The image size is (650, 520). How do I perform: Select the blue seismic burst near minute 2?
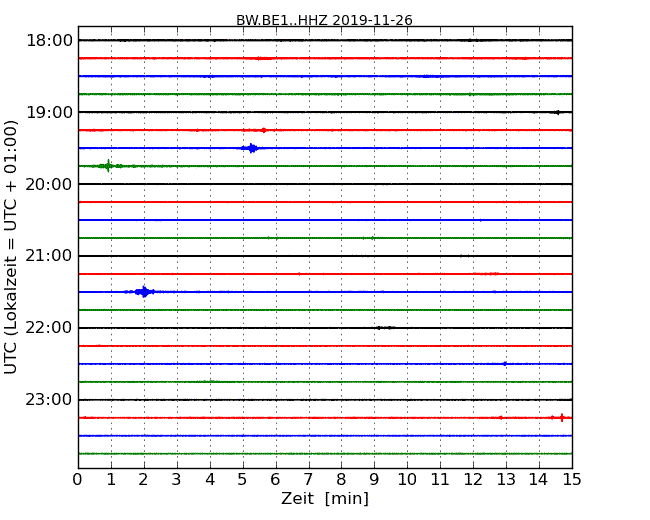click(144, 292)
